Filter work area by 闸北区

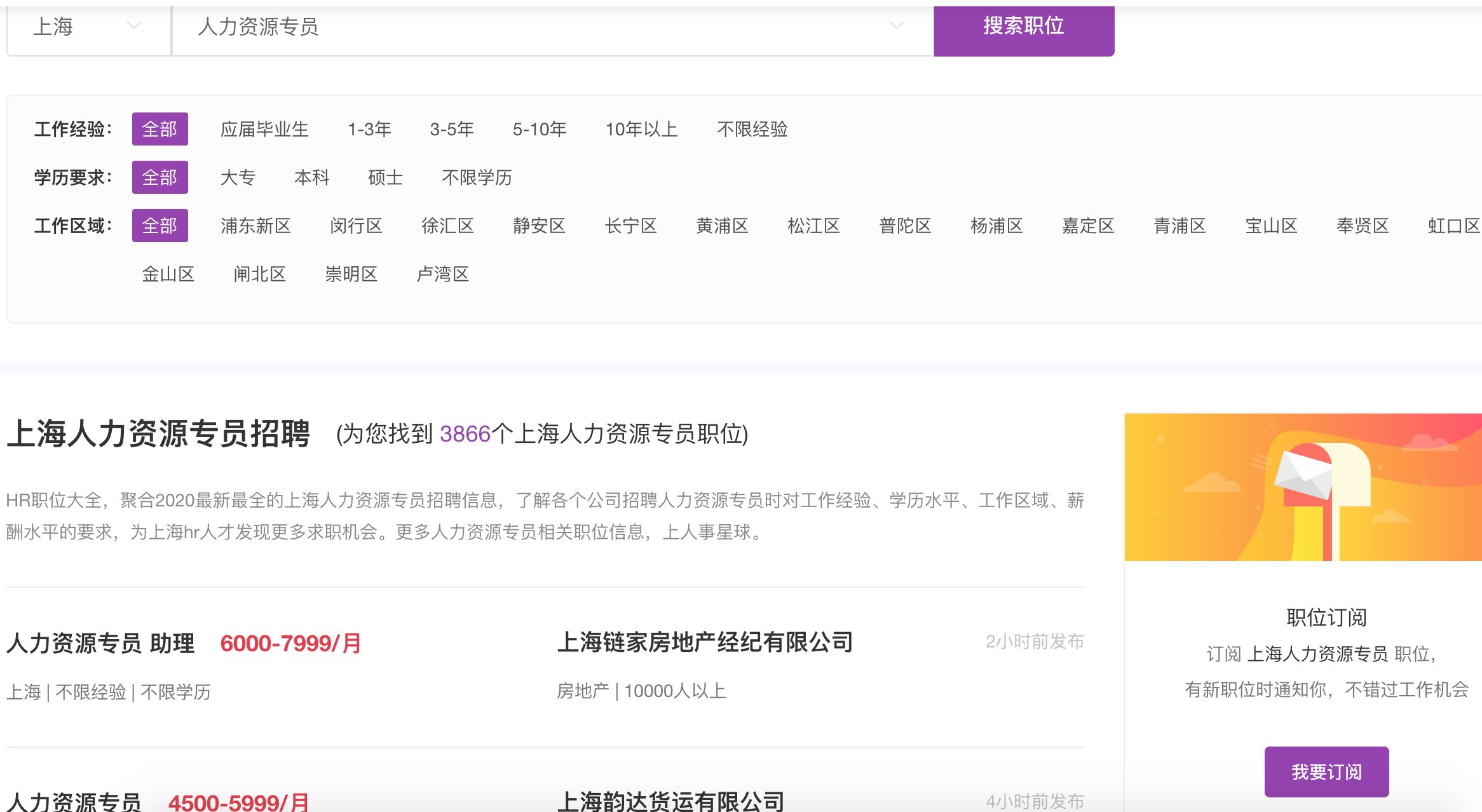[x=259, y=274]
